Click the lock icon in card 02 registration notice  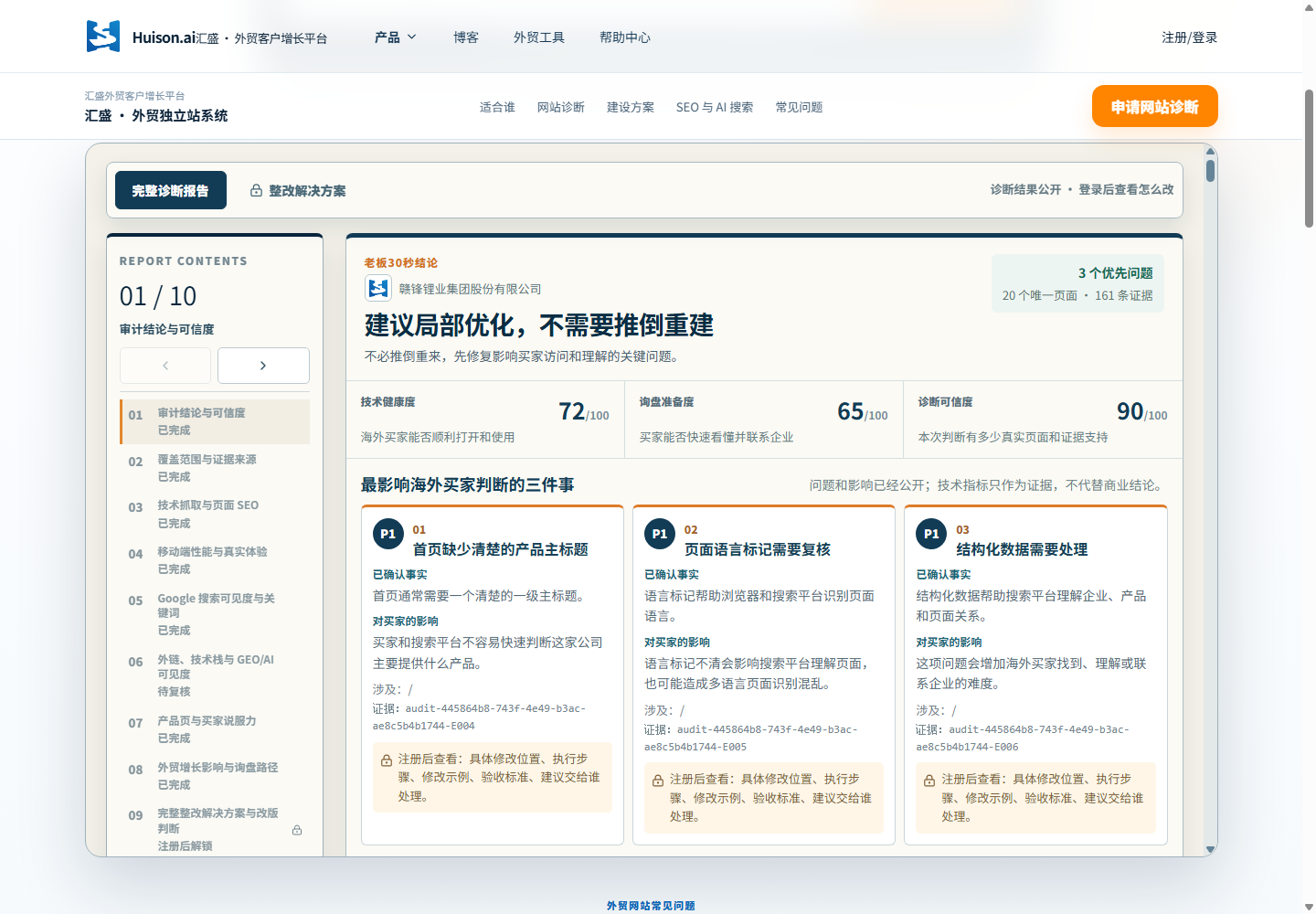tap(658, 781)
